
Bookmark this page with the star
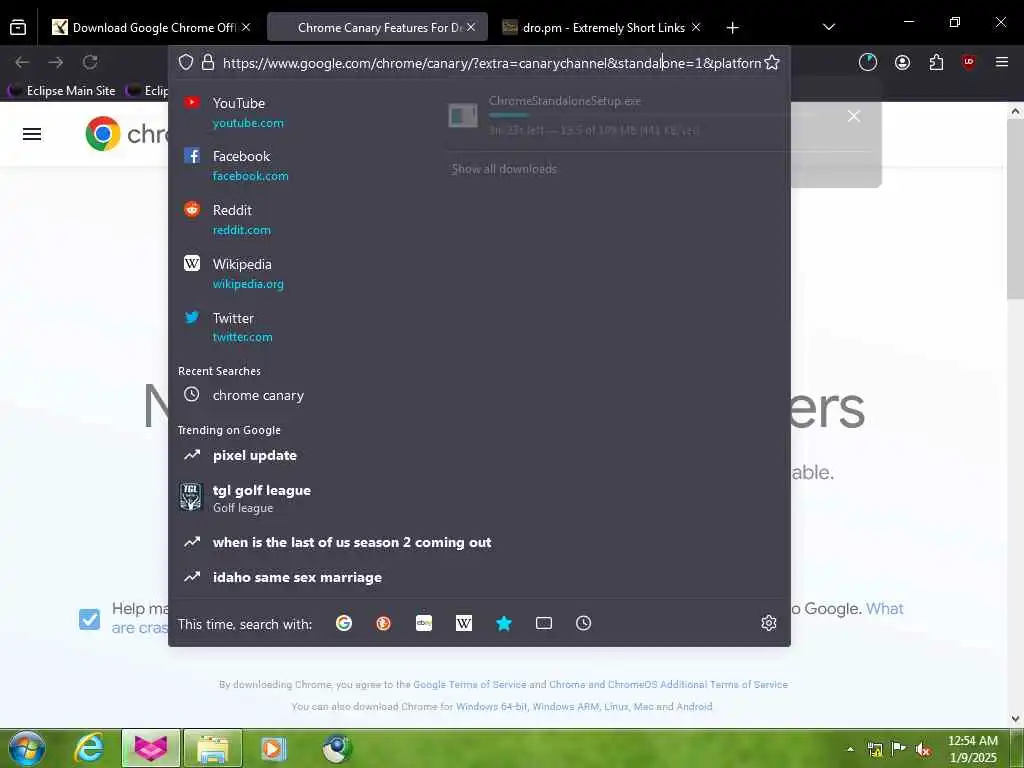(772, 63)
